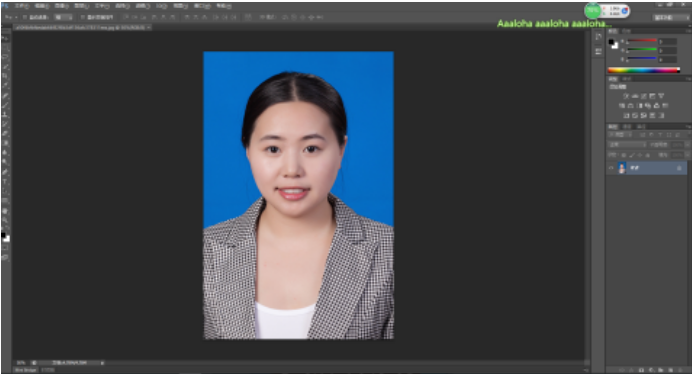Click the new layer icon at panel bottom

coord(670,370)
